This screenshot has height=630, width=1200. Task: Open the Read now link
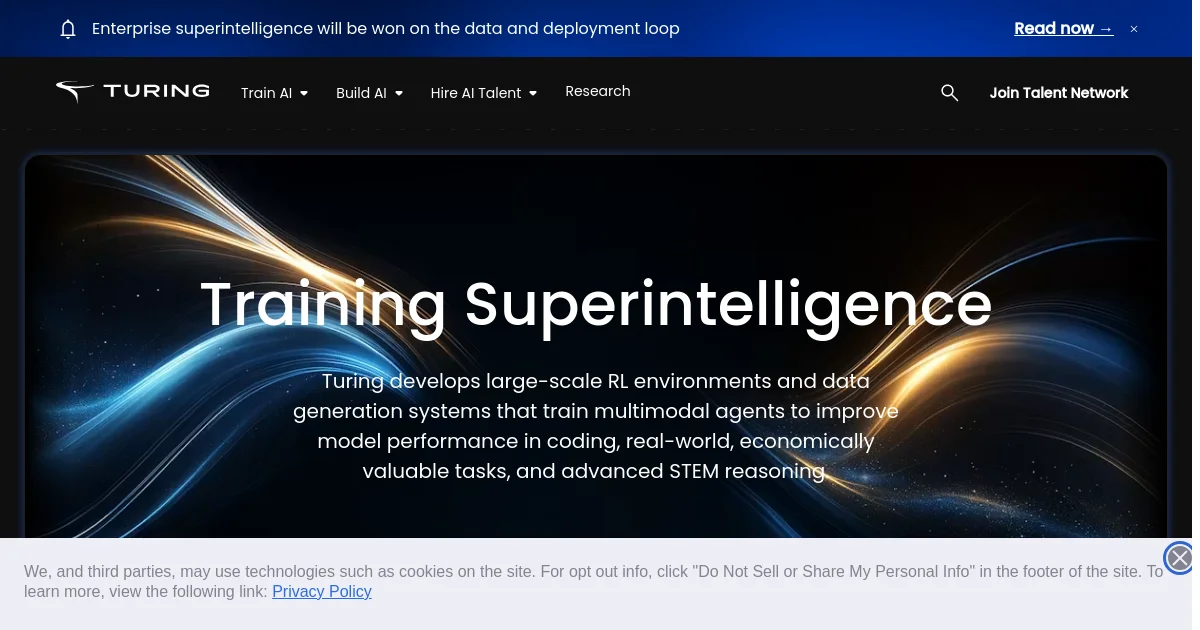[1063, 28]
